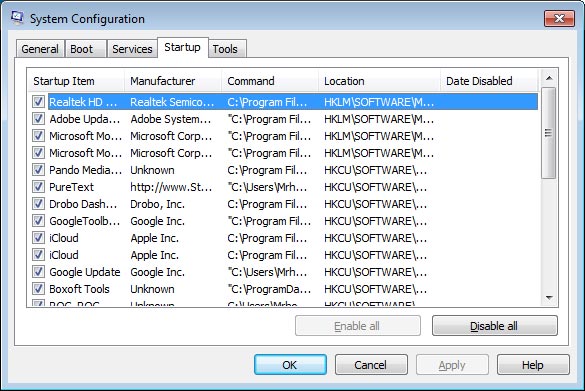This screenshot has height=391, width=585.
Task: Click the vertical scrollbar thumb
Action: point(548,133)
